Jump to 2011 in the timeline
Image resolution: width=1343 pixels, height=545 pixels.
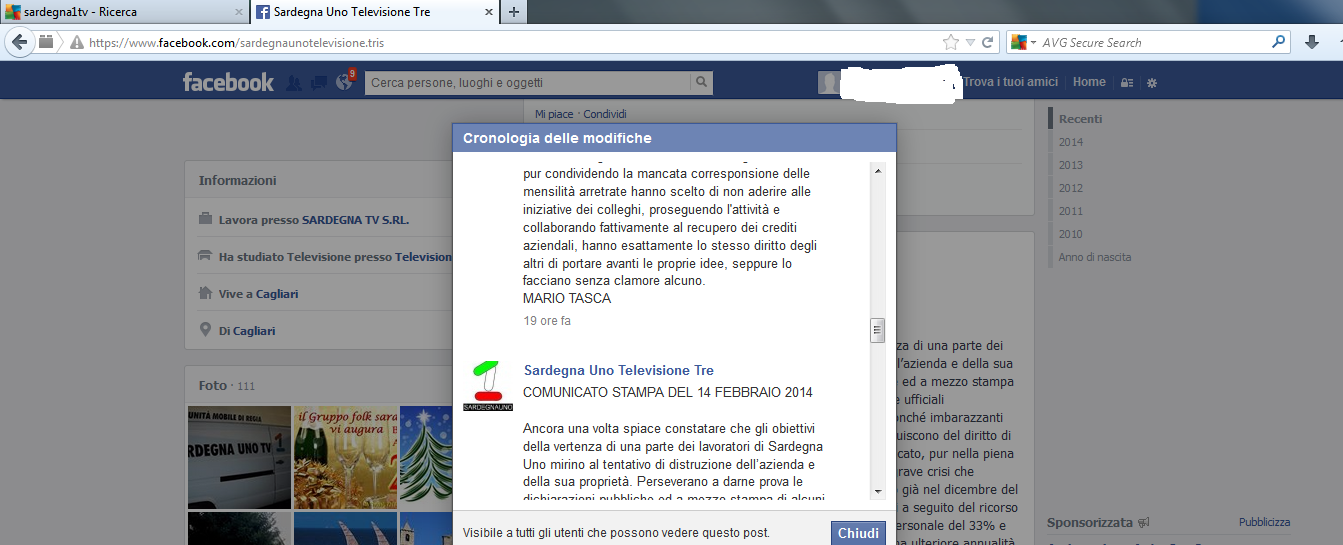click(x=1071, y=211)
